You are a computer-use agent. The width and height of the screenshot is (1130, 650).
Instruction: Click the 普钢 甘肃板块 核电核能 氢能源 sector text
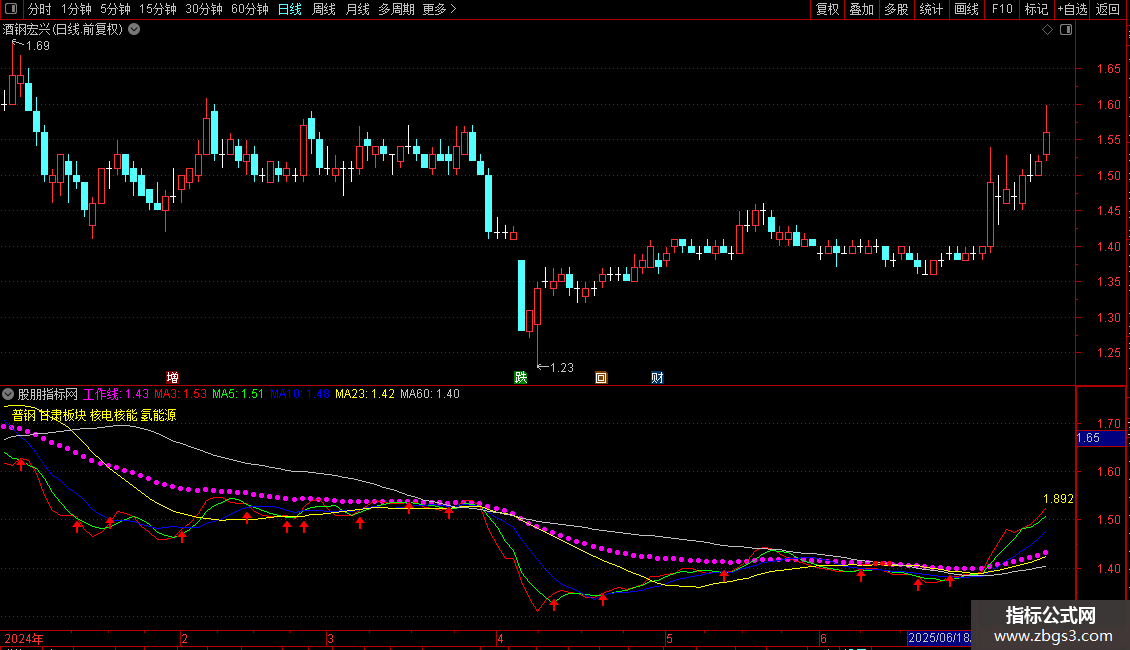(94, 415)
